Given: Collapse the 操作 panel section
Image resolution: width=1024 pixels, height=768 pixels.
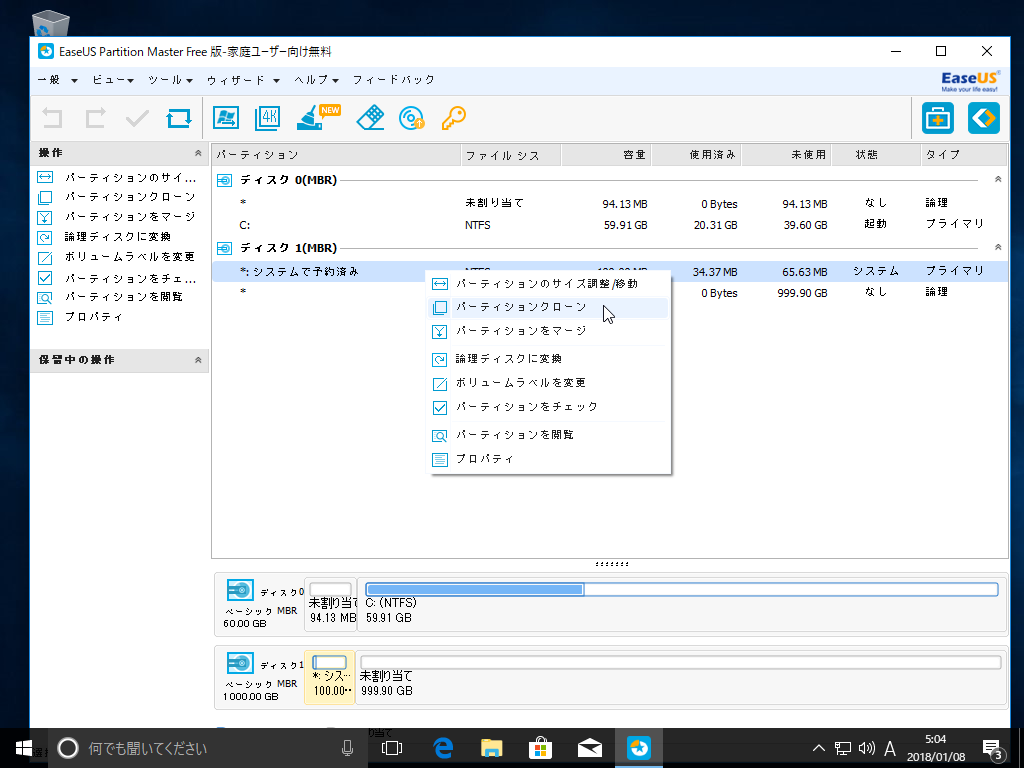Looking at the screenshot, I should [198, 153].
